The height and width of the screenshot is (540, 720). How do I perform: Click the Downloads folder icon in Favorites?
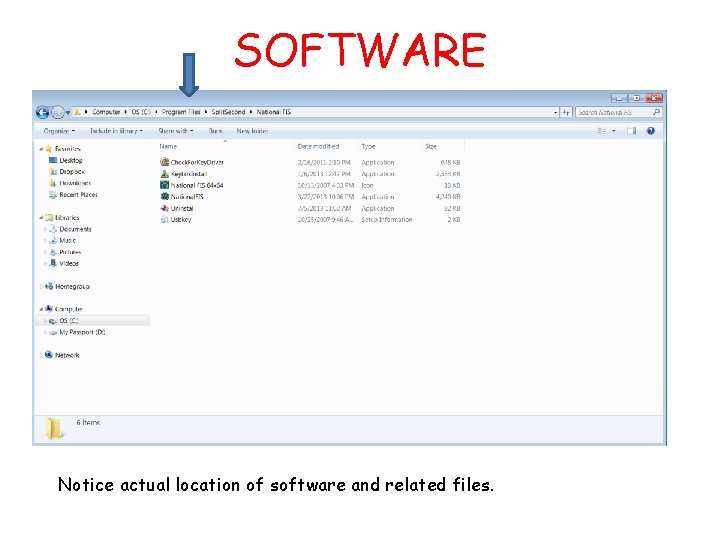coord(53,183)
